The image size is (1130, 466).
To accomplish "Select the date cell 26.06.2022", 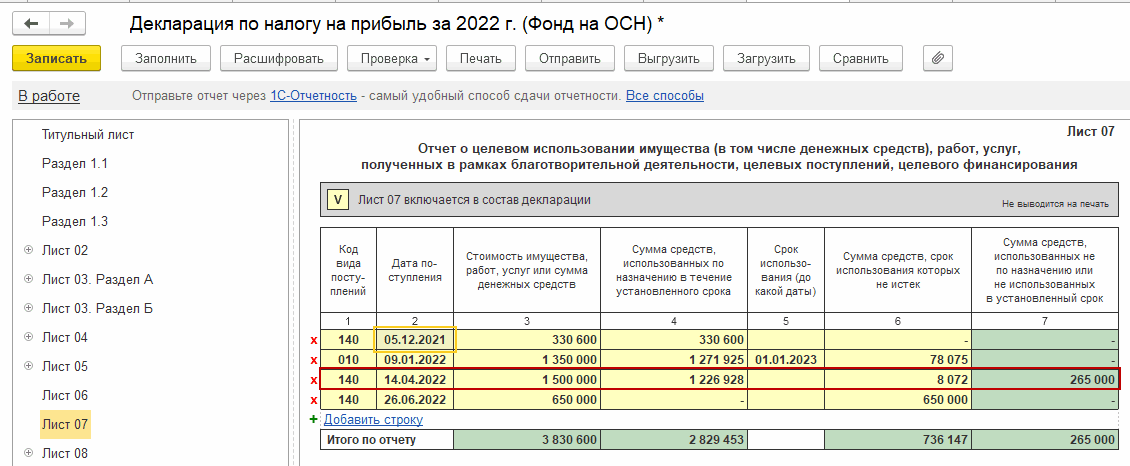I will pos(415,400).
